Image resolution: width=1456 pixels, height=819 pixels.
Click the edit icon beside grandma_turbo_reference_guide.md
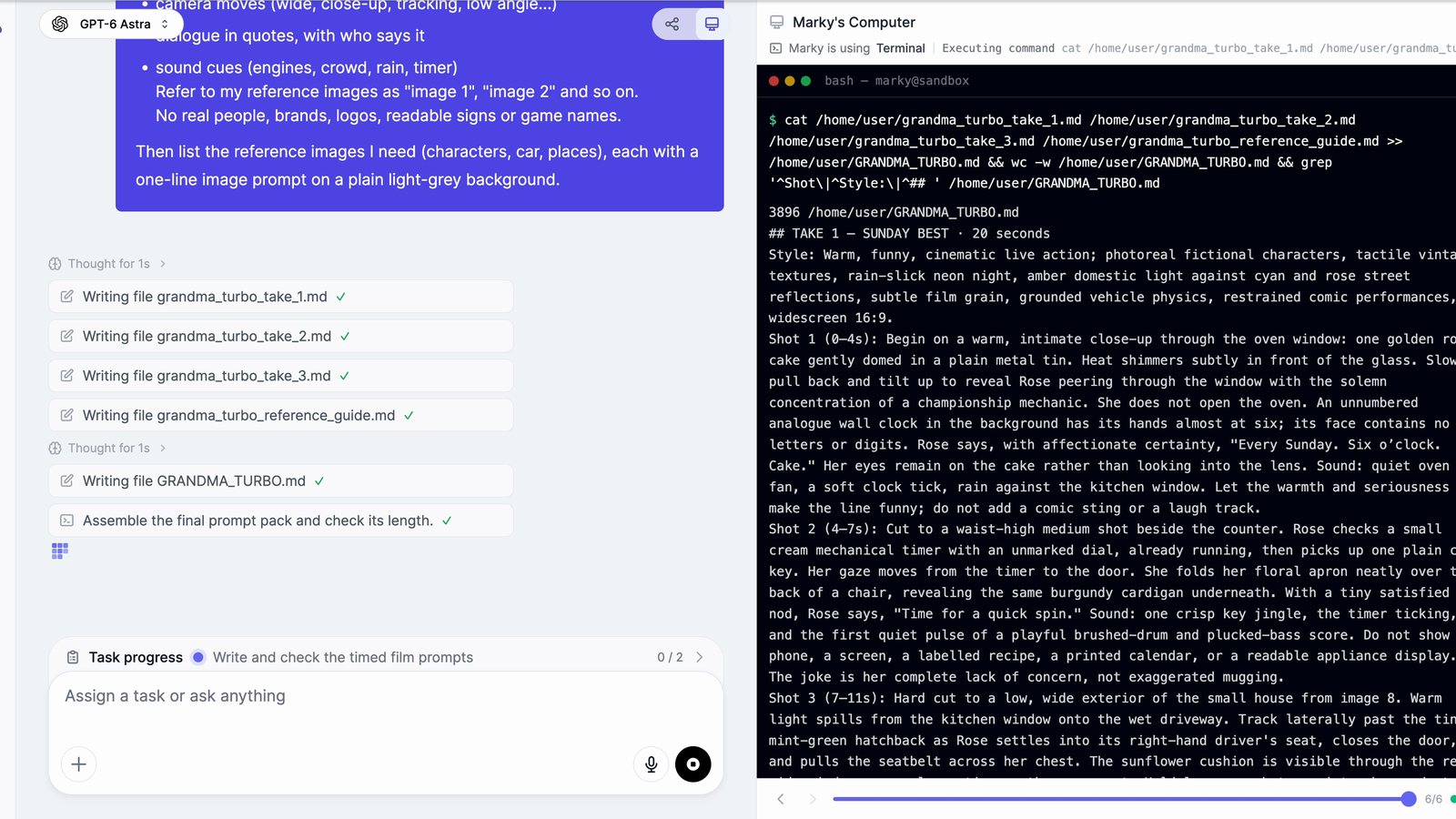click(x=66, y=415)
